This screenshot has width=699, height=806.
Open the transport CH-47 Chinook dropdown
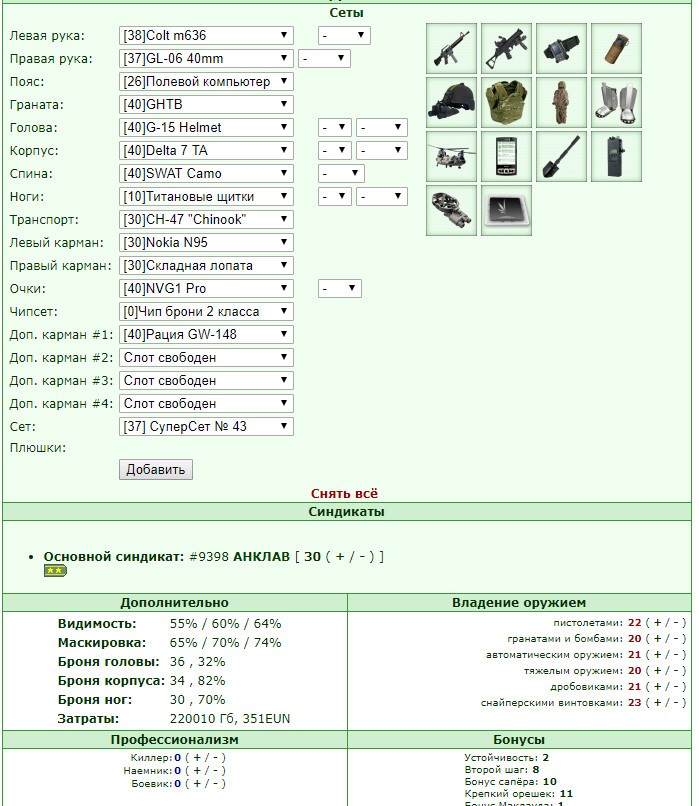(x=206, y=219)
